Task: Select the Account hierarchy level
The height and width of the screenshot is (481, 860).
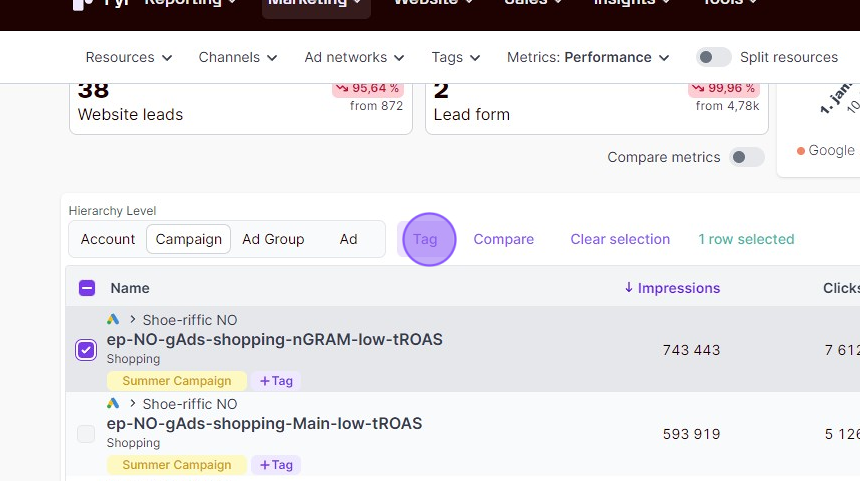Action: pyautogui.click(x=108, y=239)
